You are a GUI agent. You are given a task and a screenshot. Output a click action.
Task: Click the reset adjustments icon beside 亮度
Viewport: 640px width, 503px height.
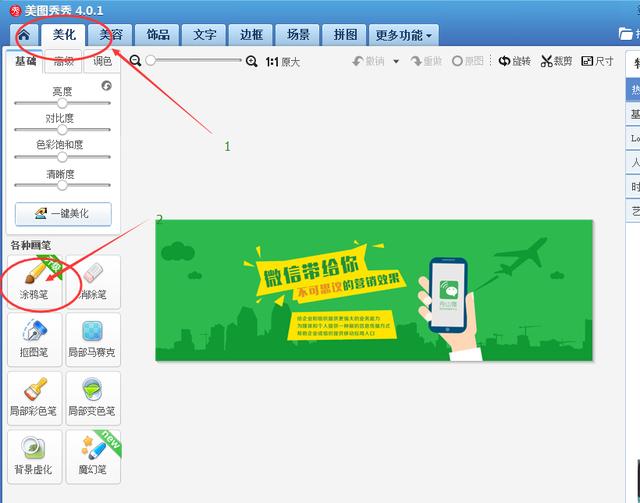click(x=107, y=85)
